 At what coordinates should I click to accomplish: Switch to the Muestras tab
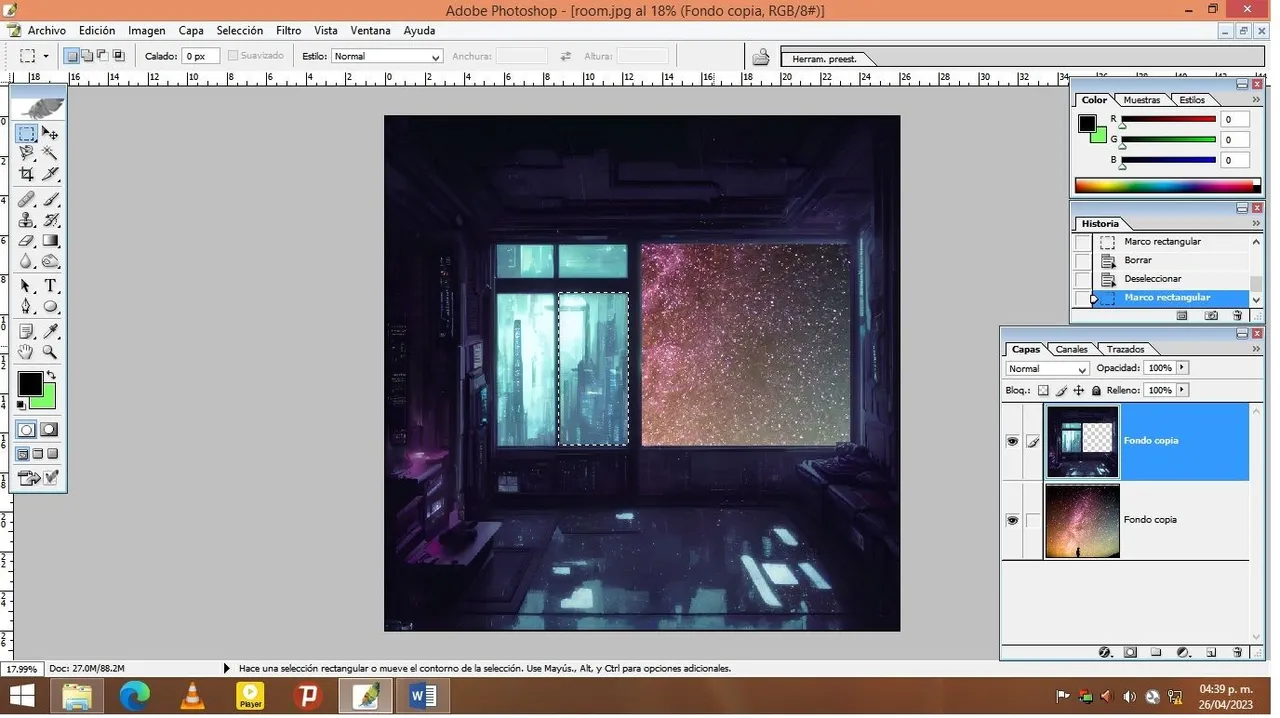(x=1141, y=100)
